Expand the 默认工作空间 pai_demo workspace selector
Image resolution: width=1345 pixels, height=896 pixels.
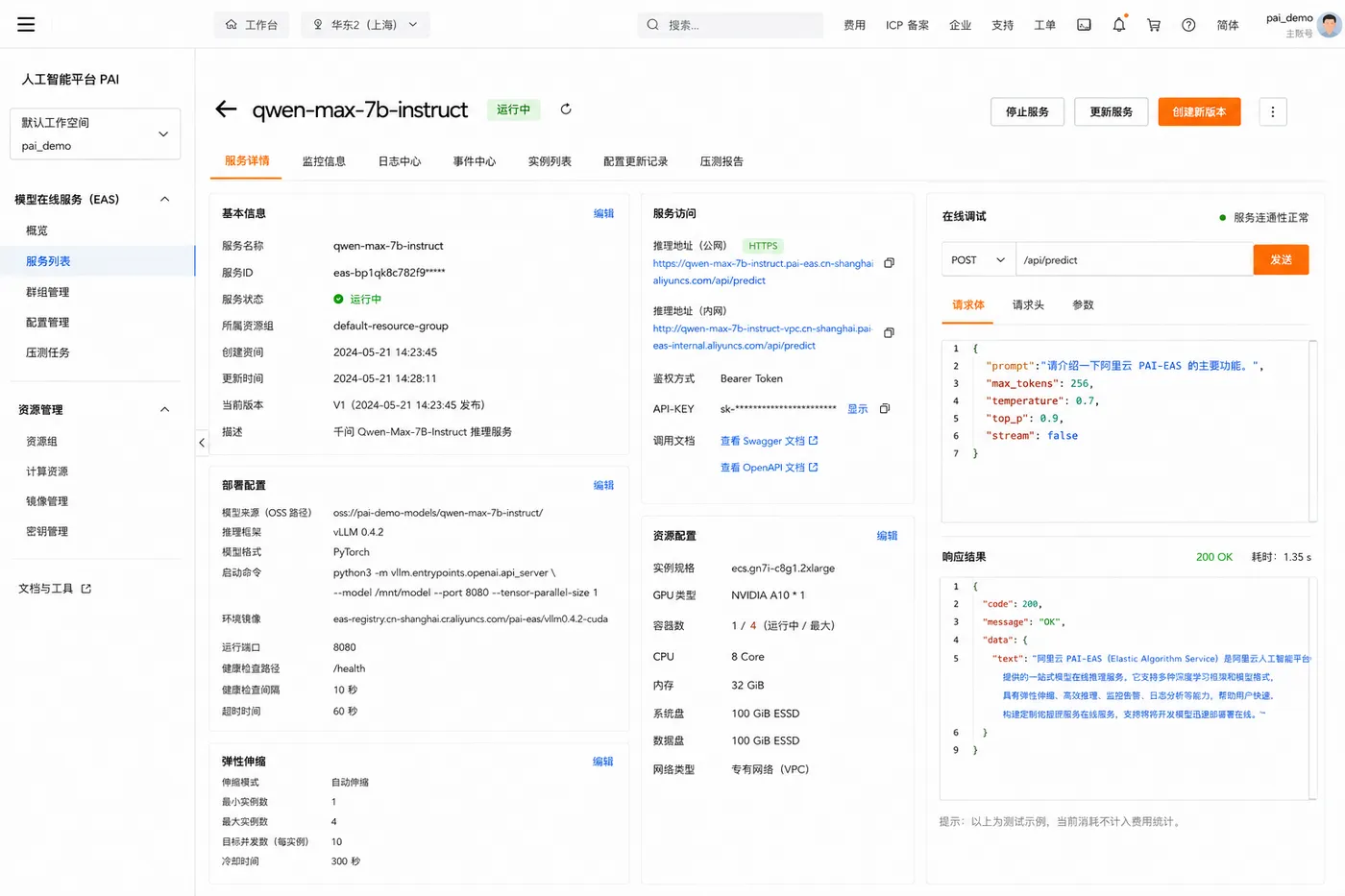95,133
